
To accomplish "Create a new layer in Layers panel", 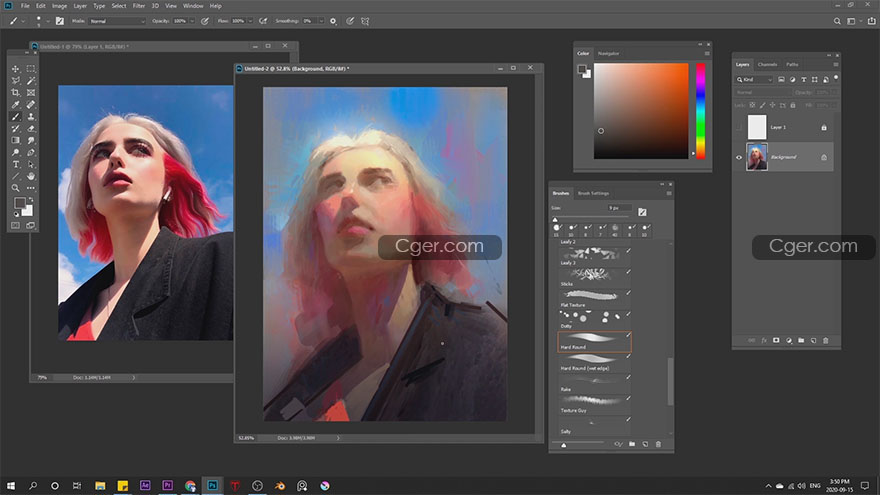I will (813, 340).
